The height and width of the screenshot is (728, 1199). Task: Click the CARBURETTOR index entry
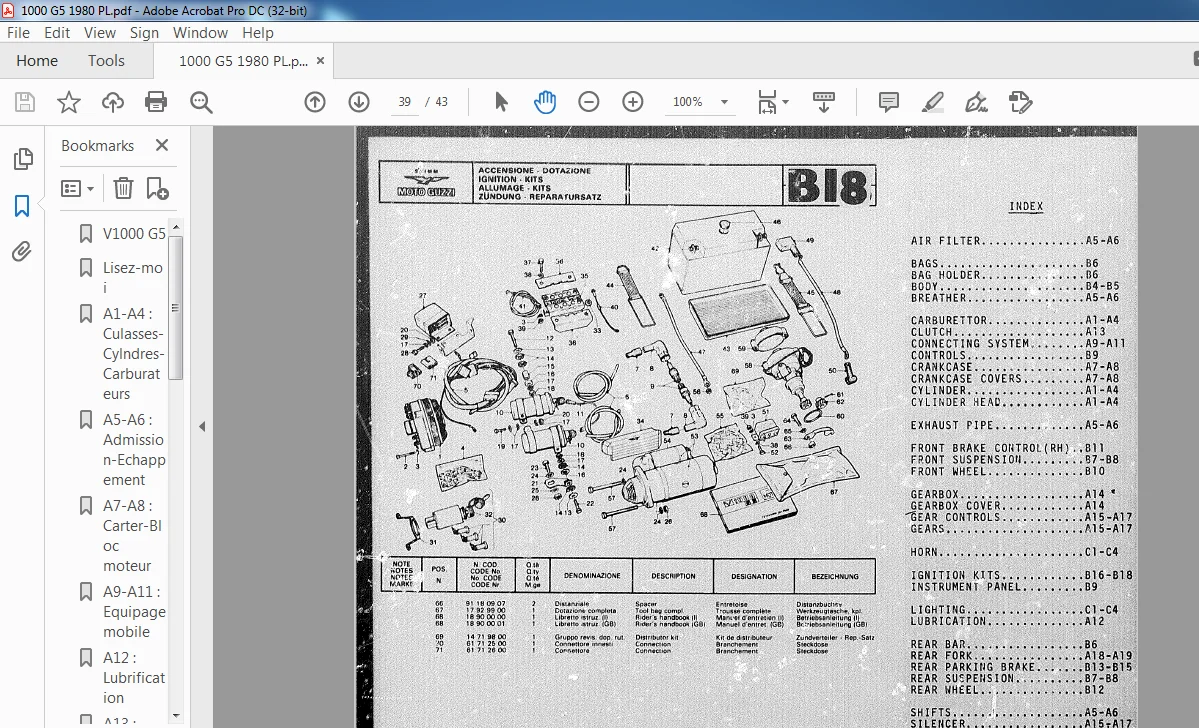tap(1015, 320)
